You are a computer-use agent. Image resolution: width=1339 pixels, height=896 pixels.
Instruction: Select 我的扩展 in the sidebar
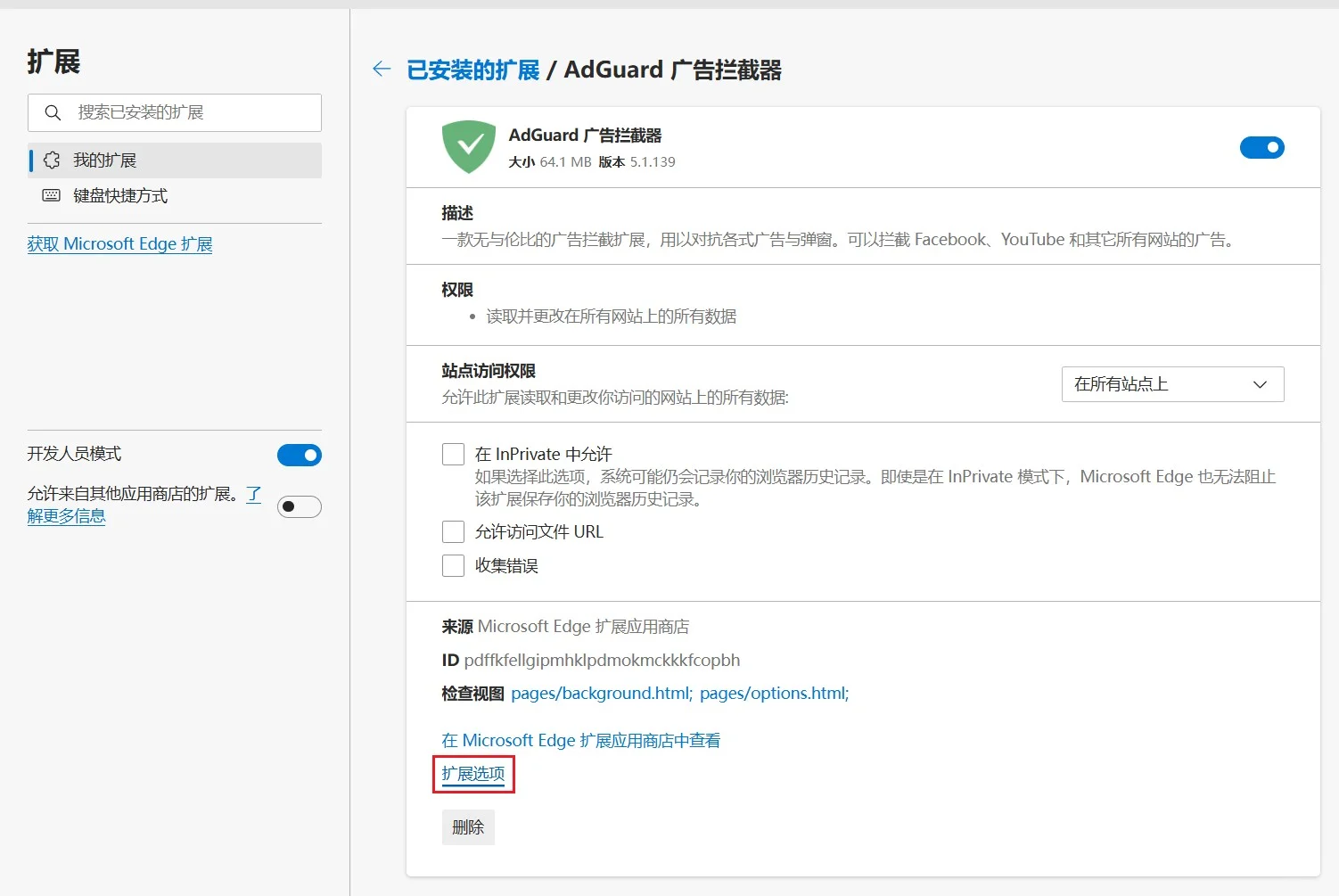coord(175,160)
